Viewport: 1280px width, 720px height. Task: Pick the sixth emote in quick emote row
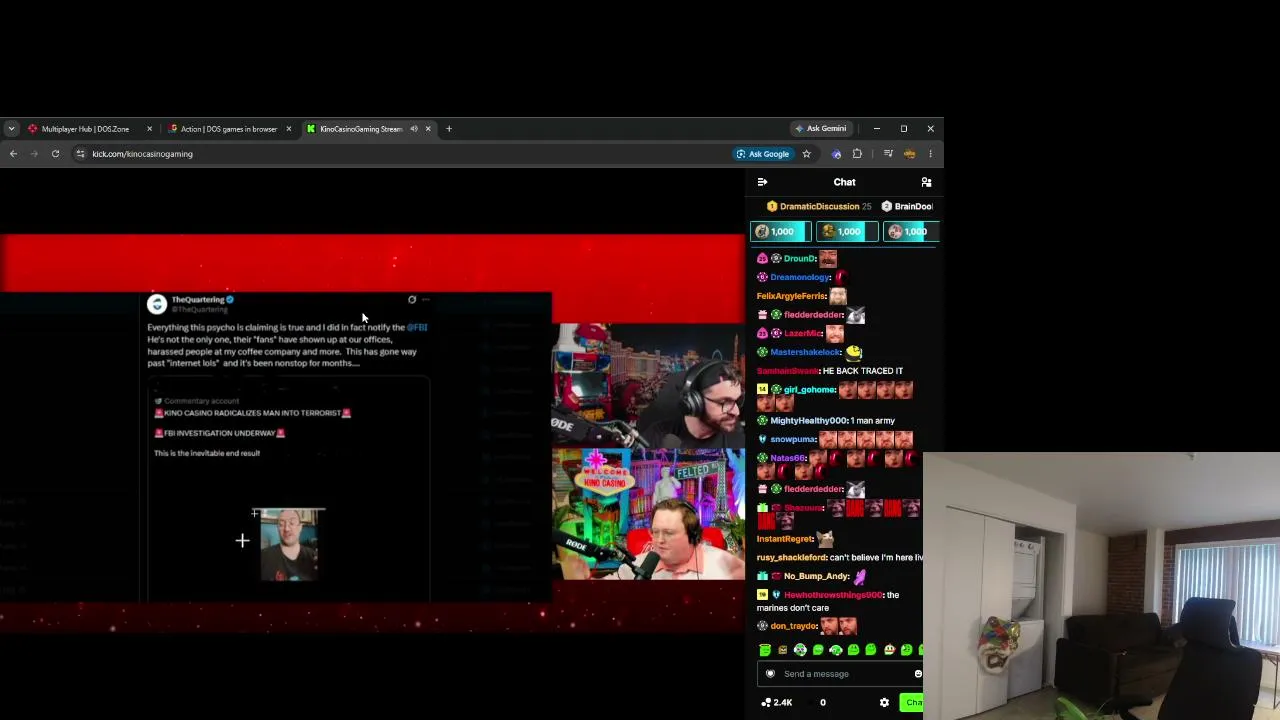coord(853,650)
